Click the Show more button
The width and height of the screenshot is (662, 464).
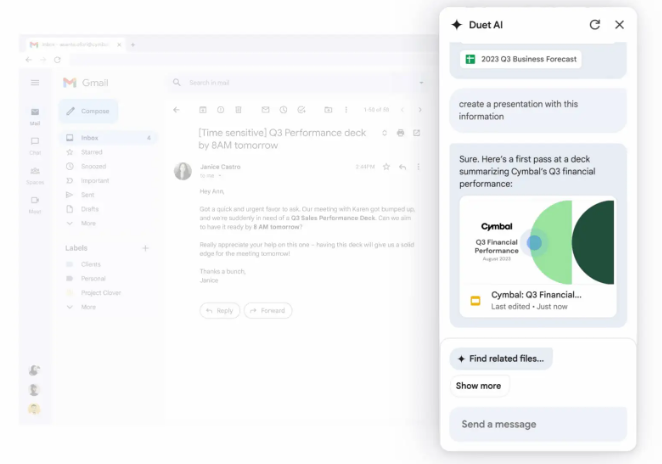coord(478,386)
